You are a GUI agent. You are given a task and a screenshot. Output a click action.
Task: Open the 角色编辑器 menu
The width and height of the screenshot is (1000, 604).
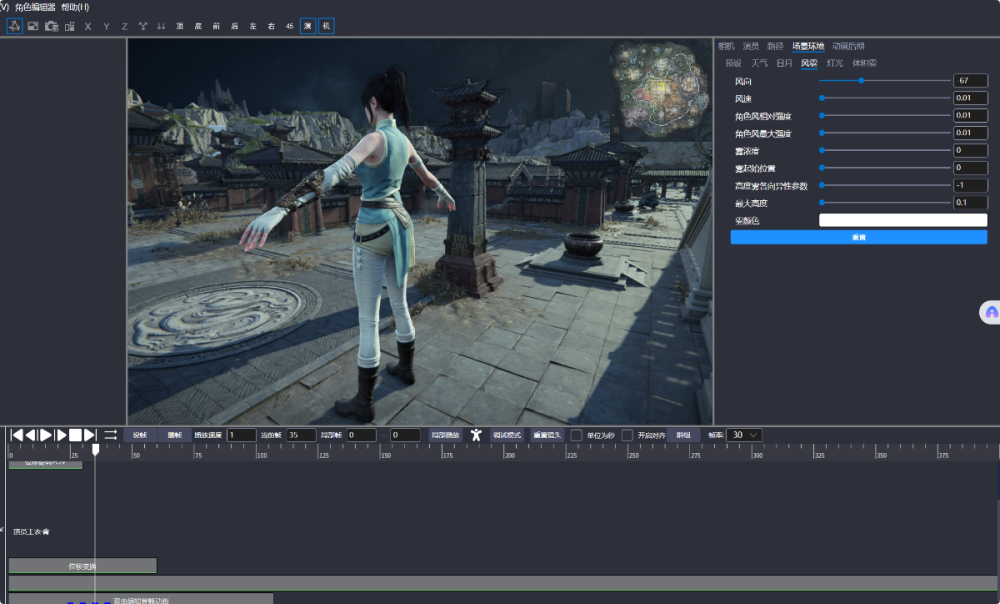tap(35, 7)
